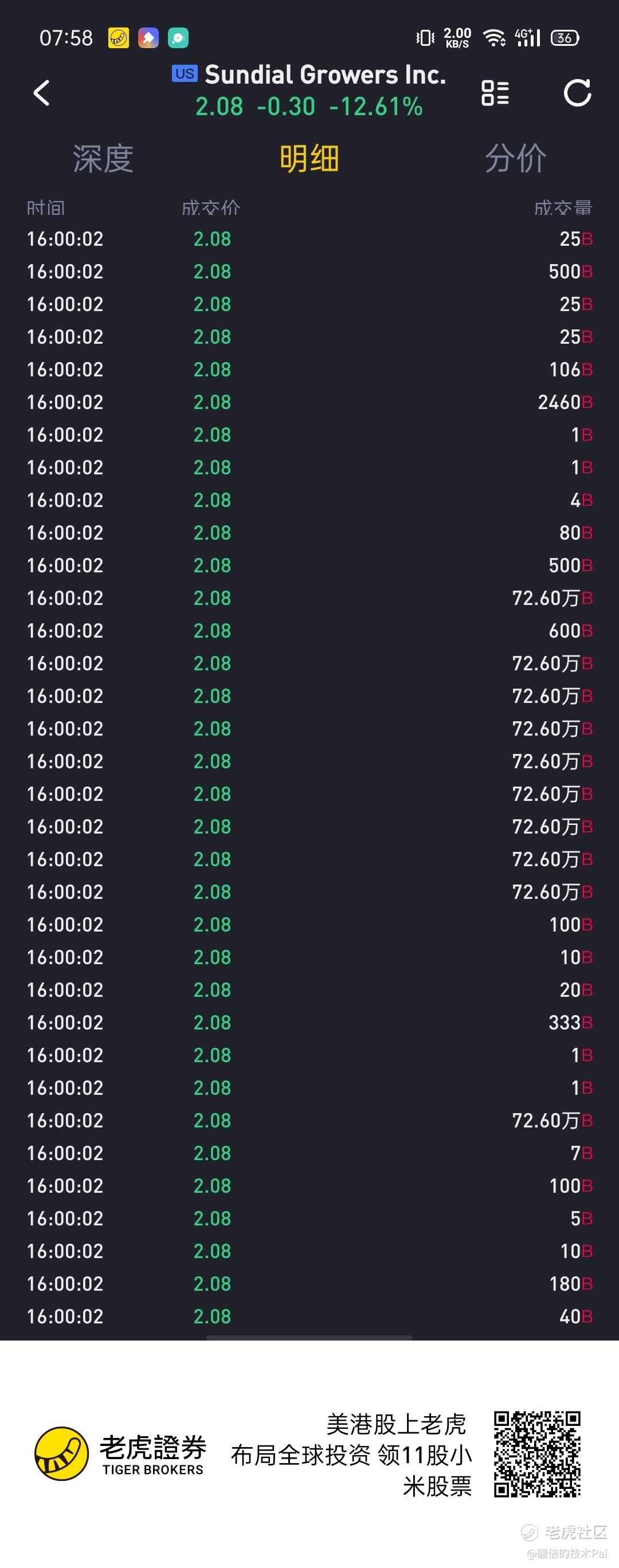Click the 成交量 column header
Image resolution: width=619 pixels, height=1568 pixels.
click(563, 208)
